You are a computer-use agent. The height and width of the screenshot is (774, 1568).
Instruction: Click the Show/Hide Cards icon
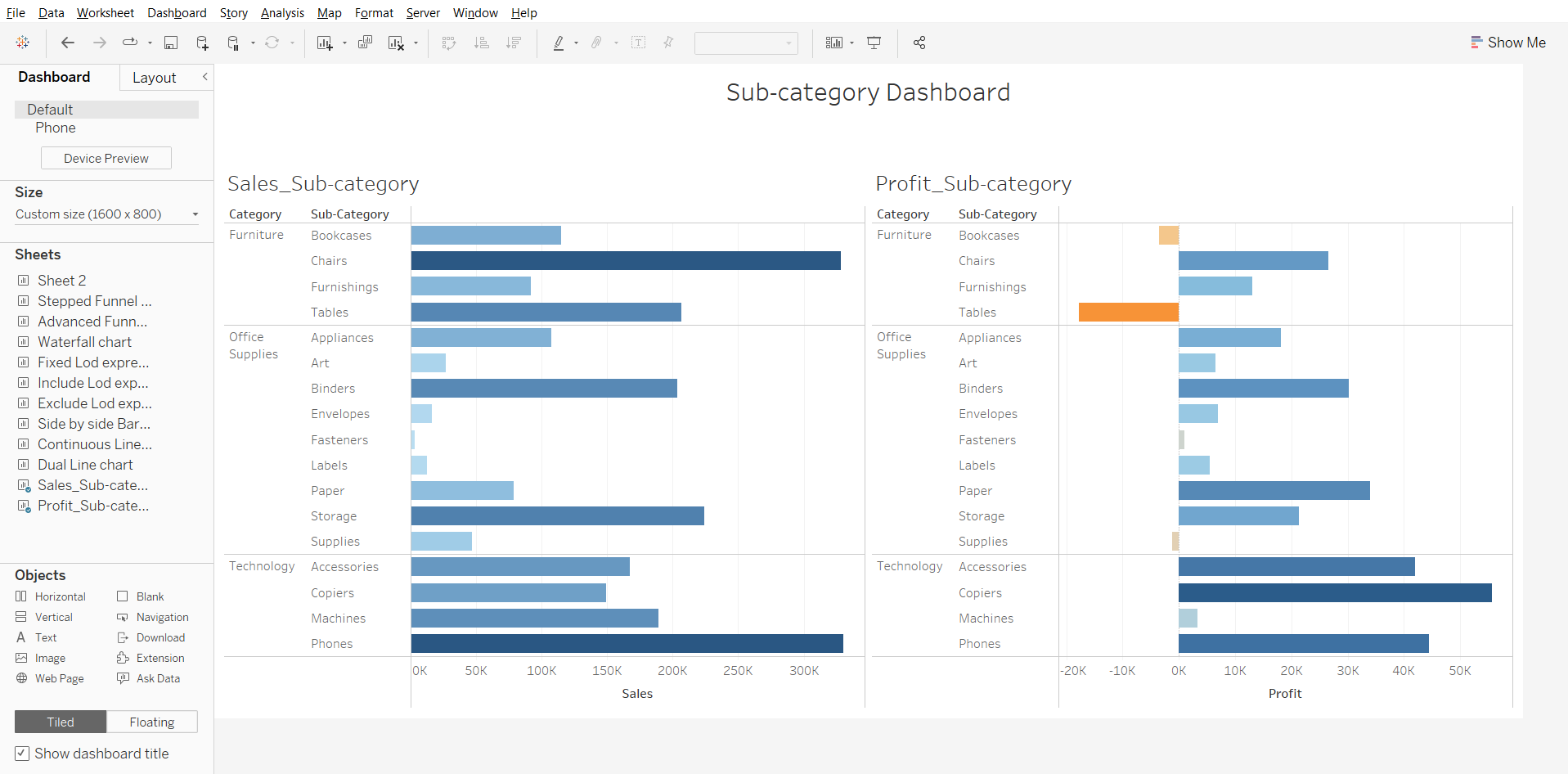coord(834,43)
